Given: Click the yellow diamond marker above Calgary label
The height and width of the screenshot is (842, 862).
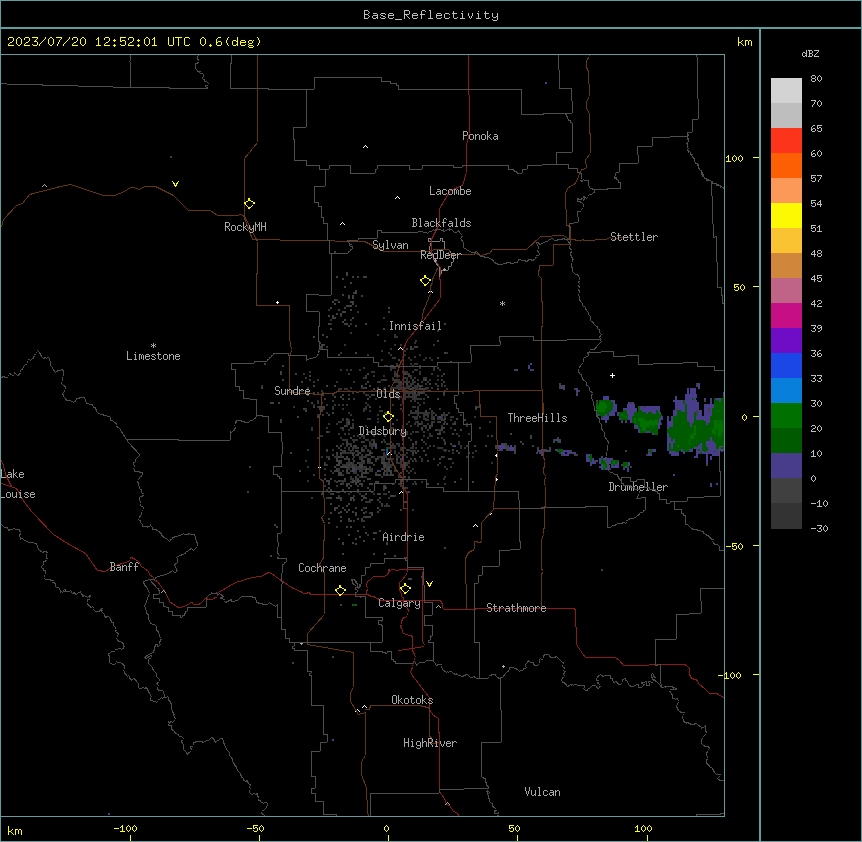Looking at the screenshot, I should tap(405, 589).
